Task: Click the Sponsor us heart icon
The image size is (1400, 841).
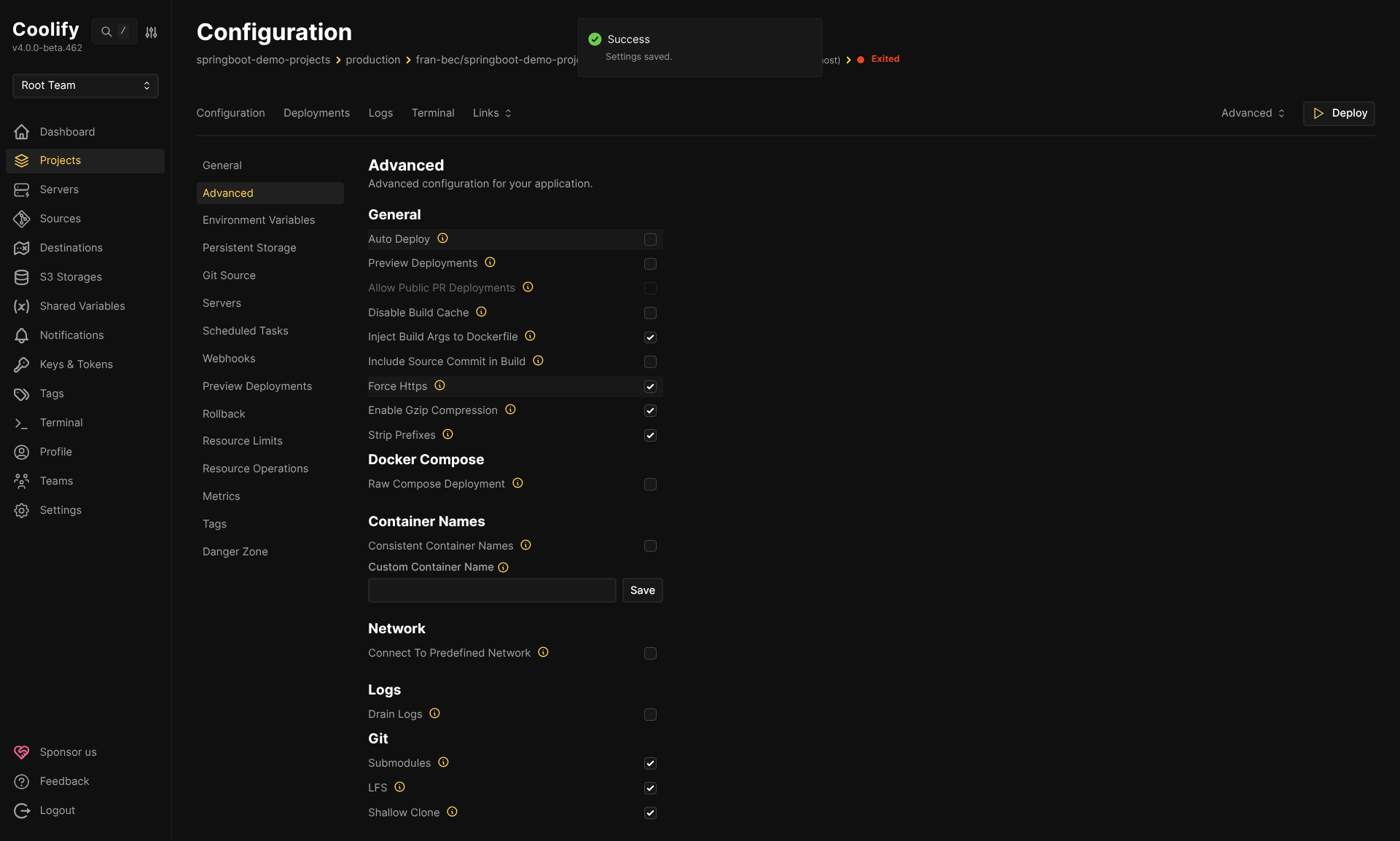Action: click(x=22, y=752)
